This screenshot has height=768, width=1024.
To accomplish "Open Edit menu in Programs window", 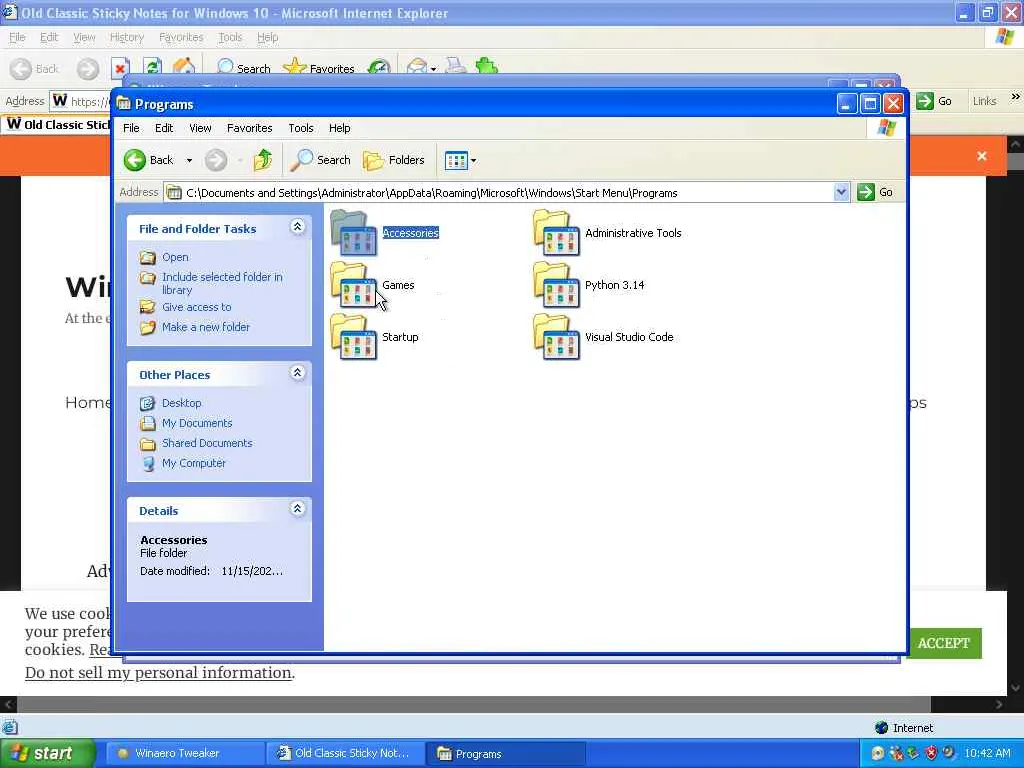I will [x=164, y=128].
